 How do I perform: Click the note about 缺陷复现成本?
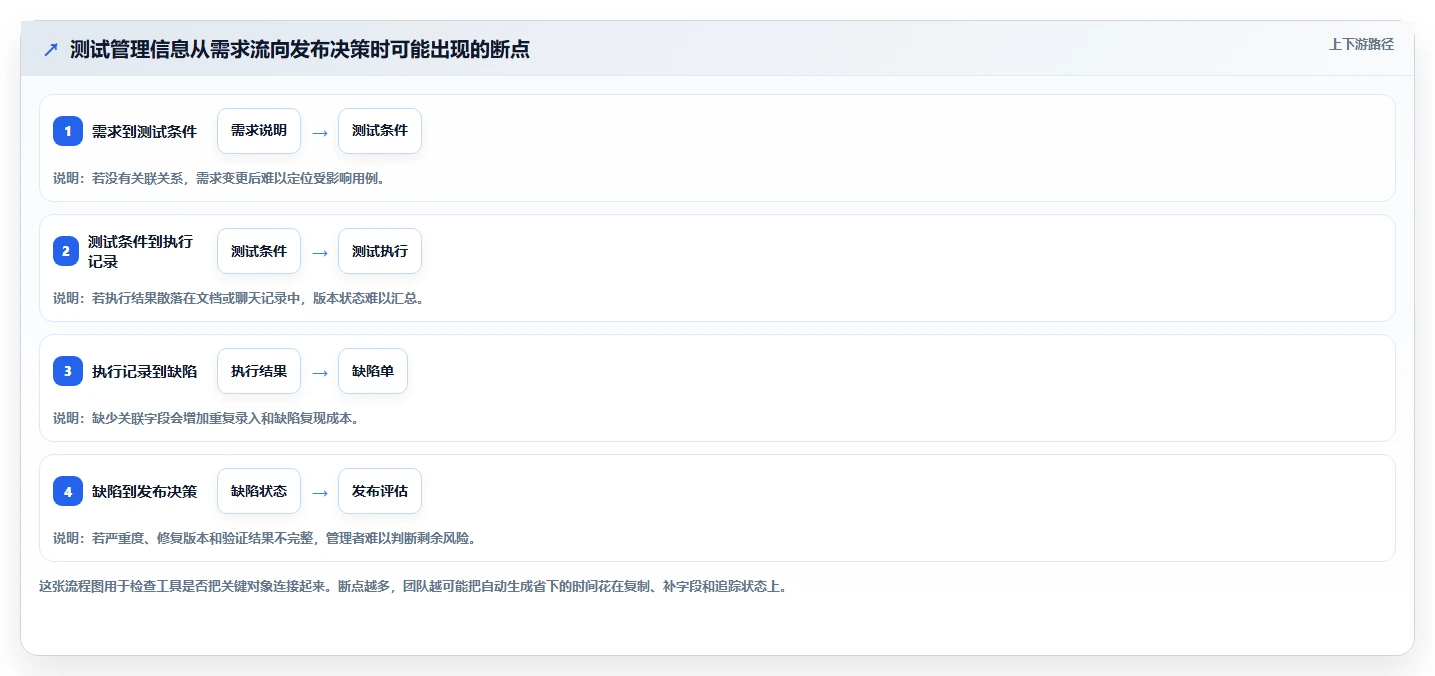[x=206, y=418]
